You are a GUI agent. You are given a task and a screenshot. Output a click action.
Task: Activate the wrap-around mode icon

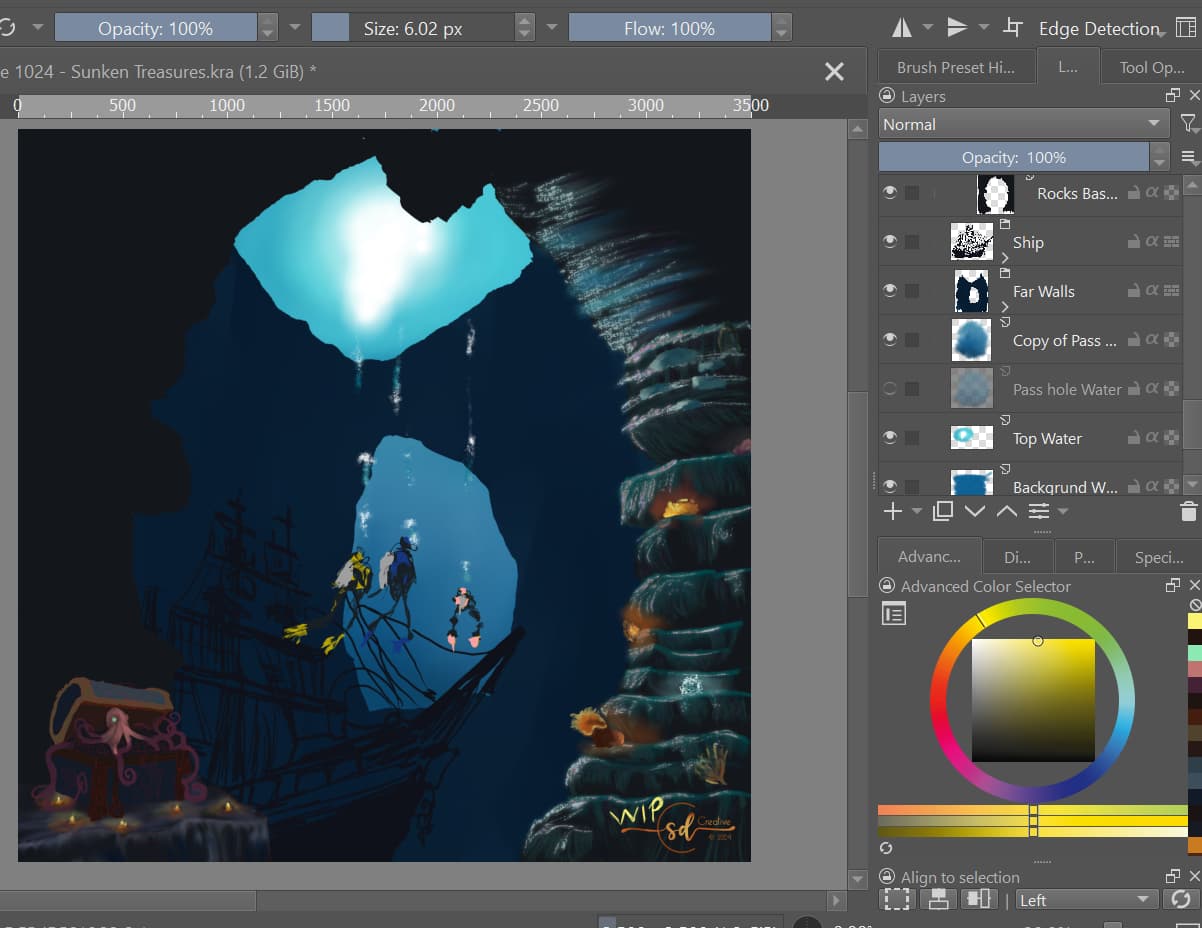click(x=1013, y=28)
